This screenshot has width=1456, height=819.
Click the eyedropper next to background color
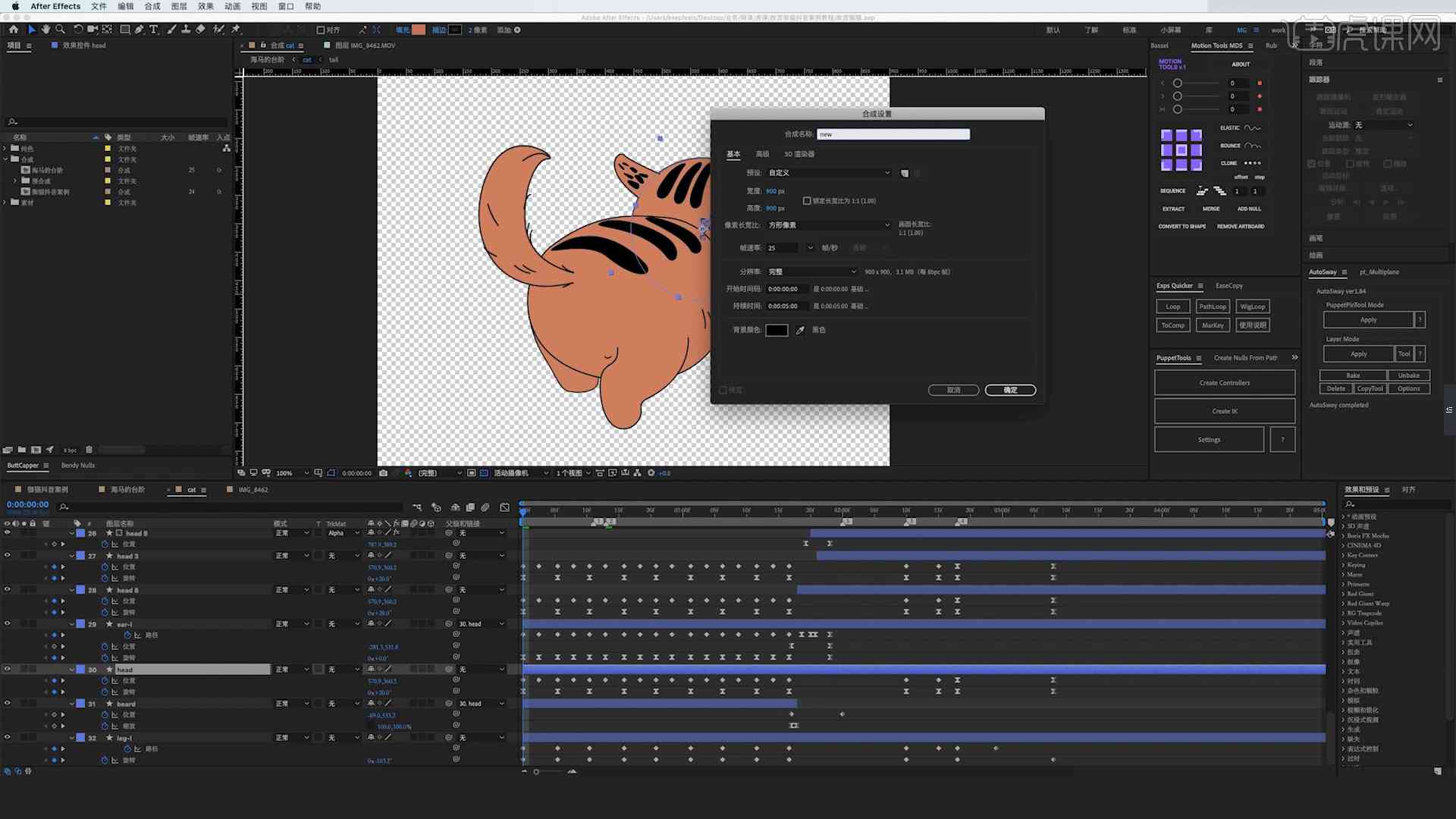point(800,330)
